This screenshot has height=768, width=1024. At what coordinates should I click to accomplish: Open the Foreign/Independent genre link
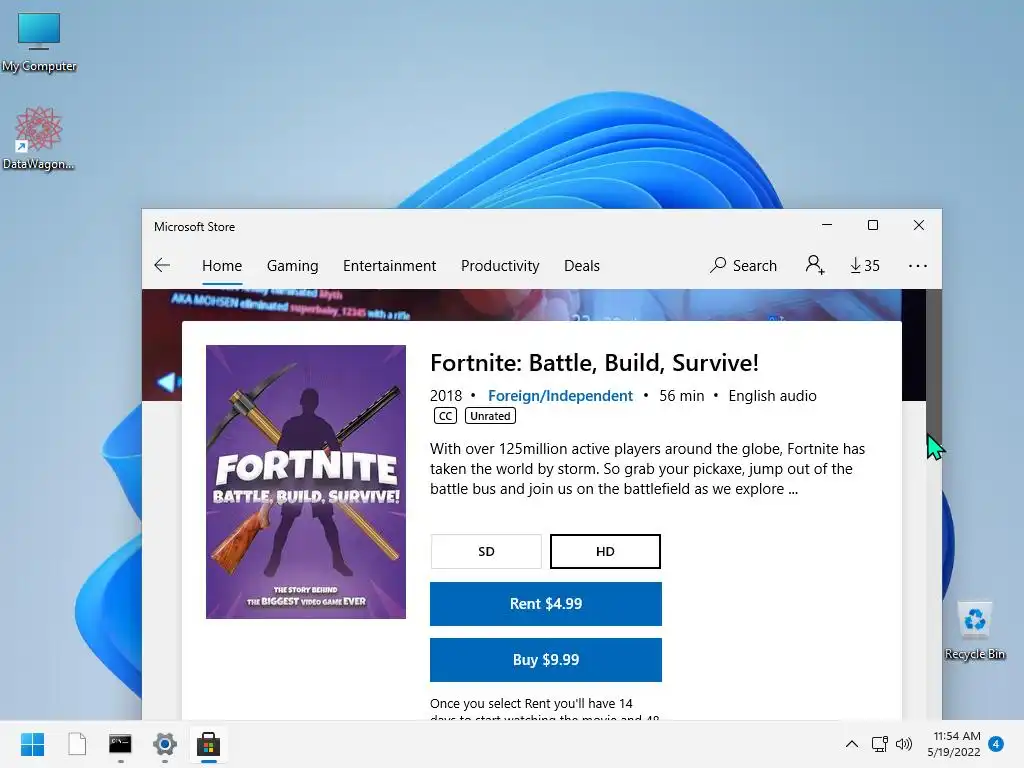[x=560, y=396]
